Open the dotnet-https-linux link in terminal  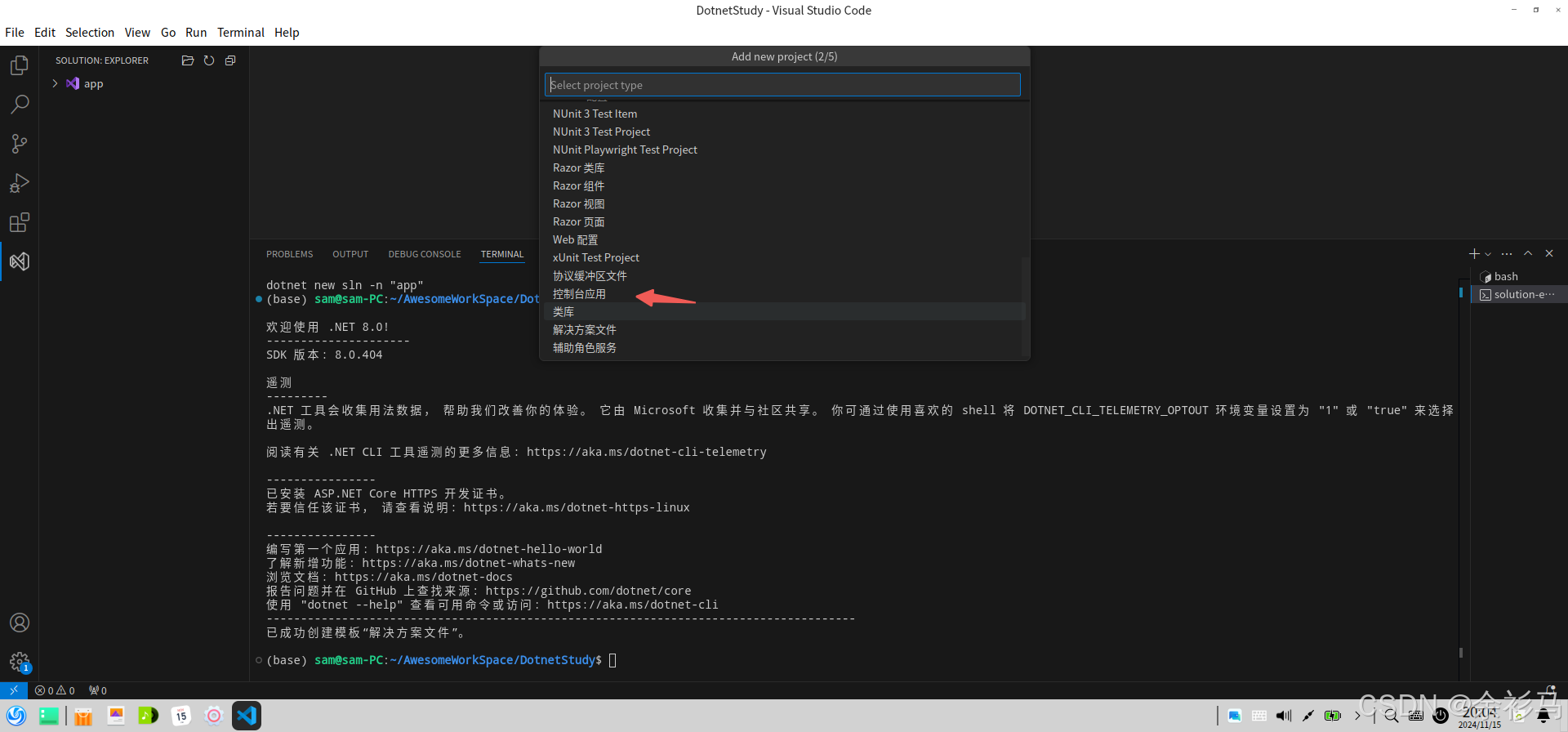tap(577, 507)
